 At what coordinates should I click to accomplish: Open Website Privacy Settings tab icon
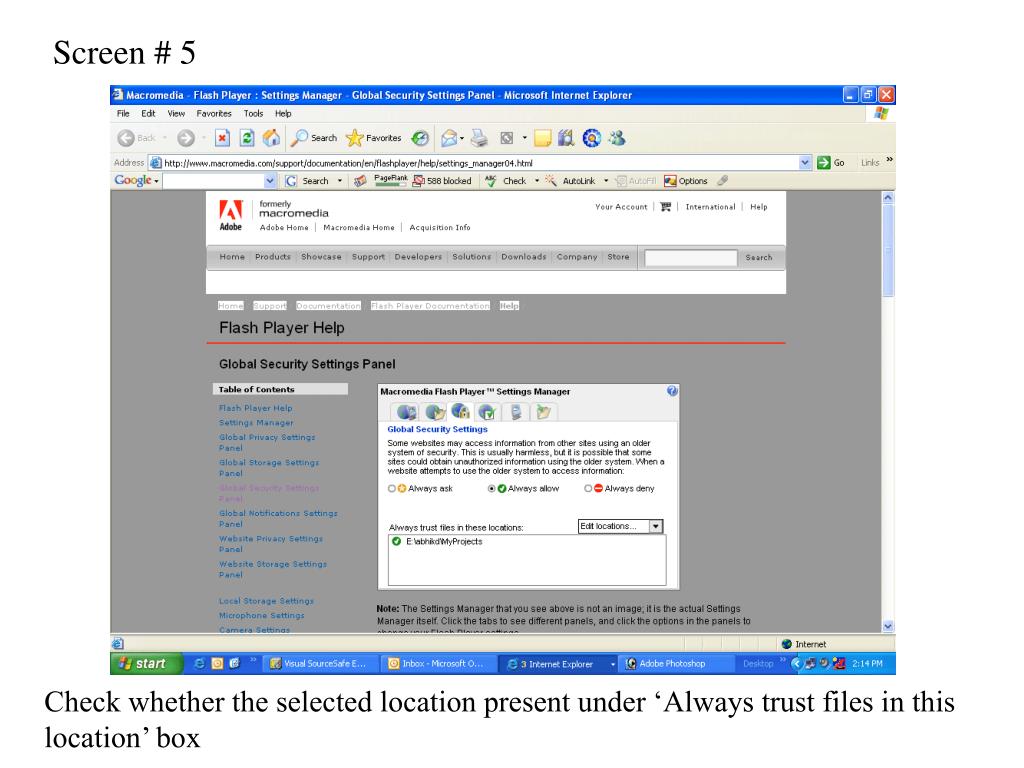(x=516, y=412)
